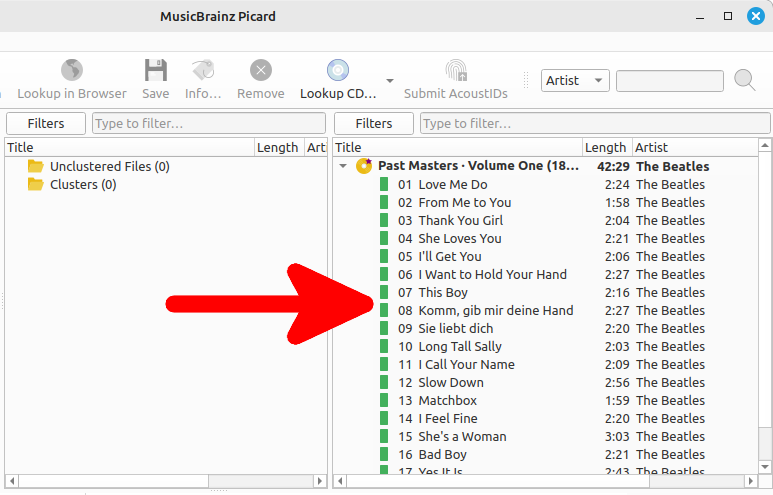Select Unclustered Files (0) tree item
This screenshot has height=495, width=773.
109,167
